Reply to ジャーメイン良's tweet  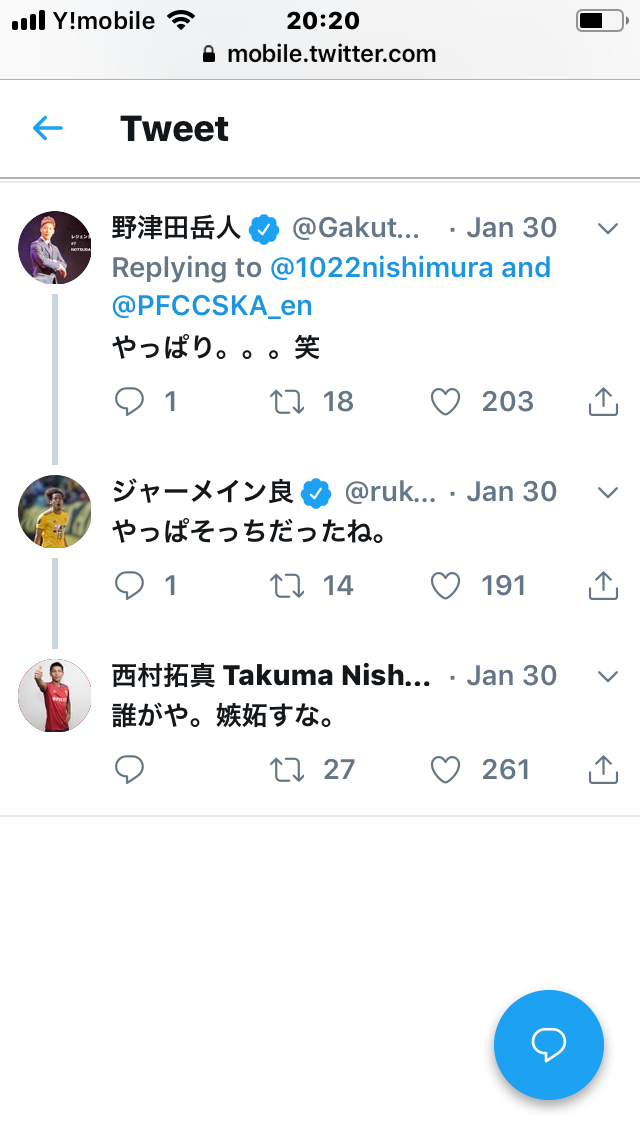(130, 586)
